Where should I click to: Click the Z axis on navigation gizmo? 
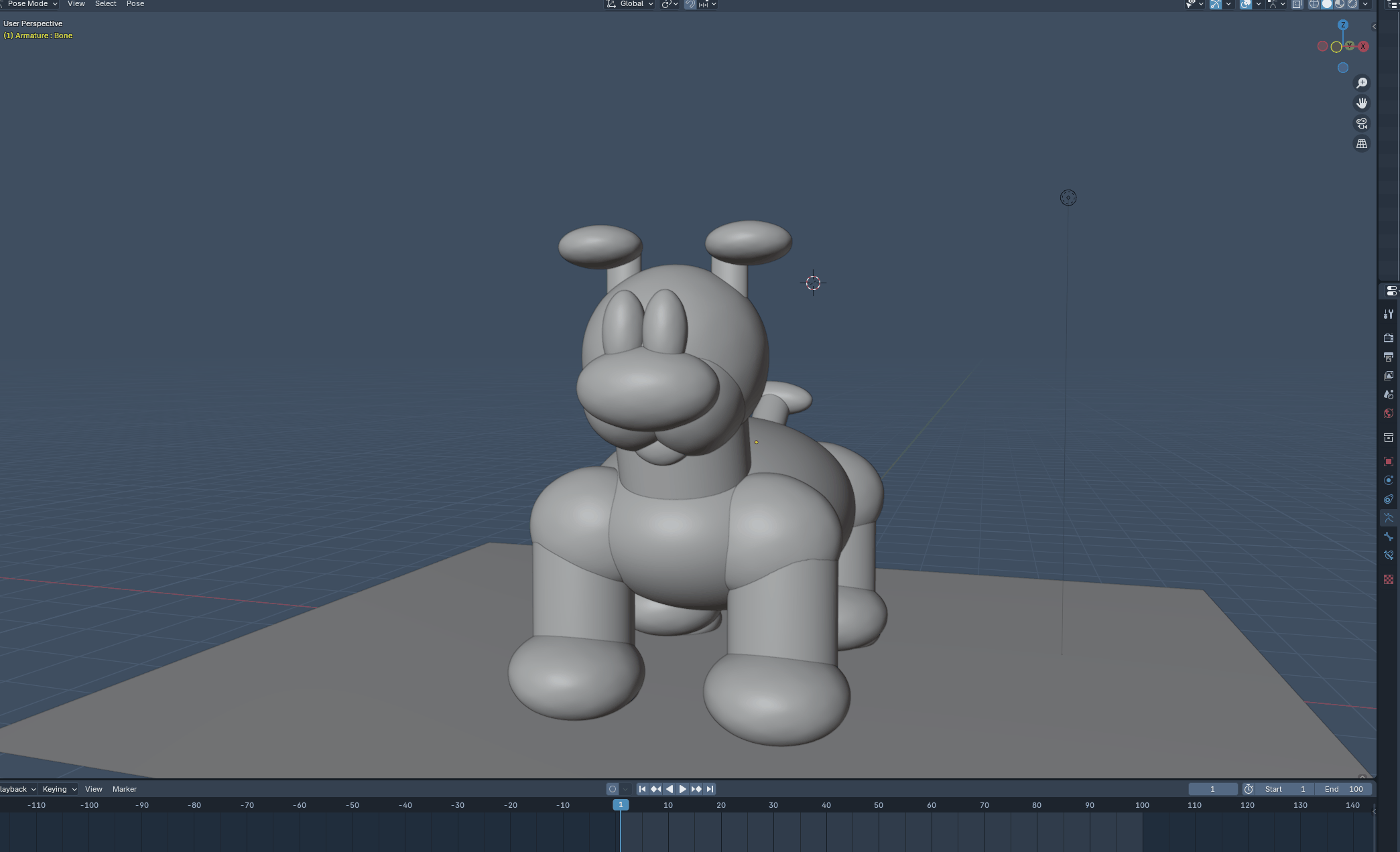tap(1342, 25)
